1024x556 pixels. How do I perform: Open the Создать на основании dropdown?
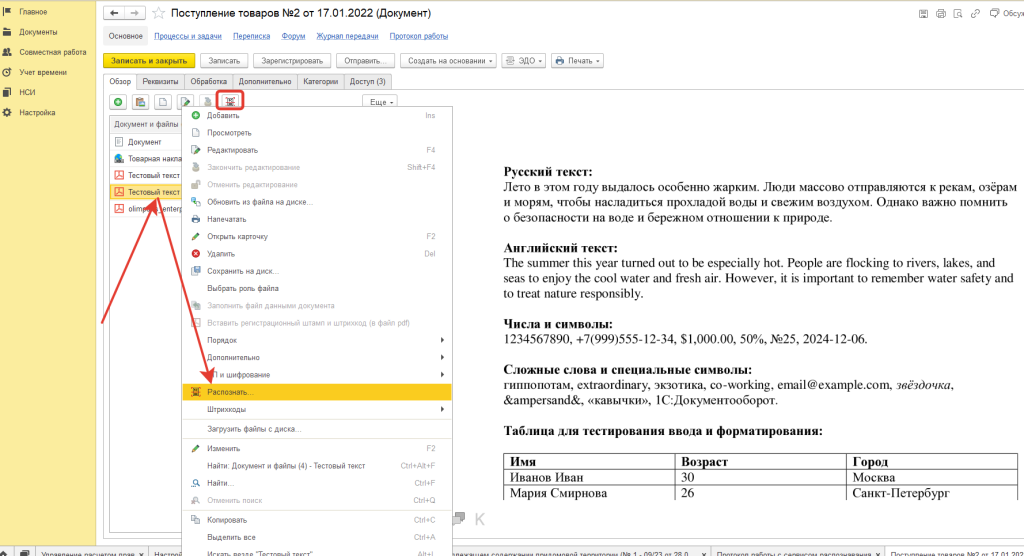452,60
